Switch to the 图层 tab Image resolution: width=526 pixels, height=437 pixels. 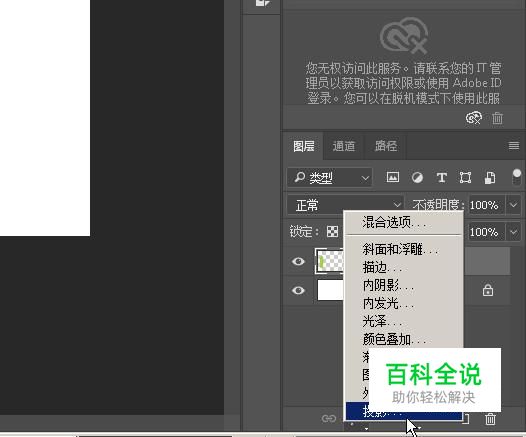tap(303, 146)
